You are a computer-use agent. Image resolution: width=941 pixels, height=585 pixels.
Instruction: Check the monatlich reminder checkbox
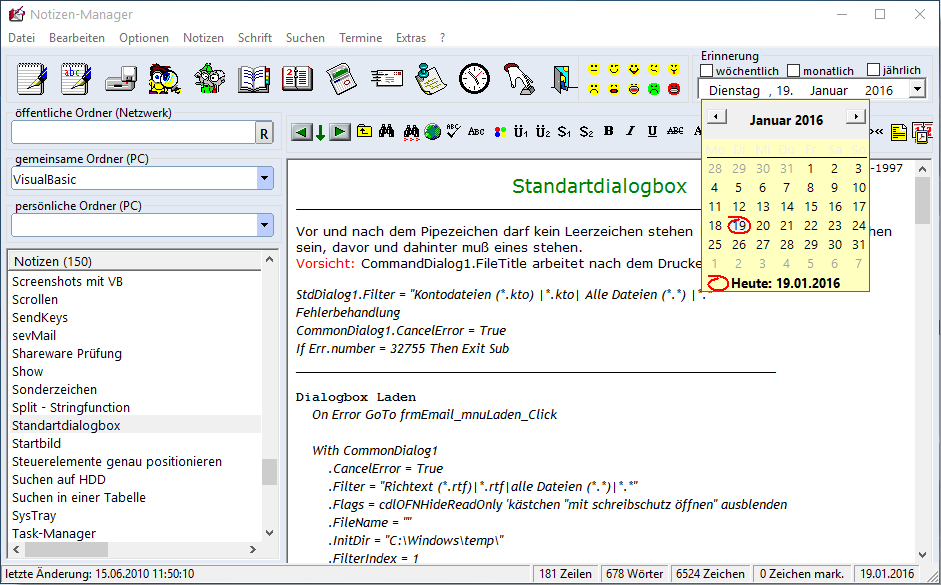click(x=794, y=71)
